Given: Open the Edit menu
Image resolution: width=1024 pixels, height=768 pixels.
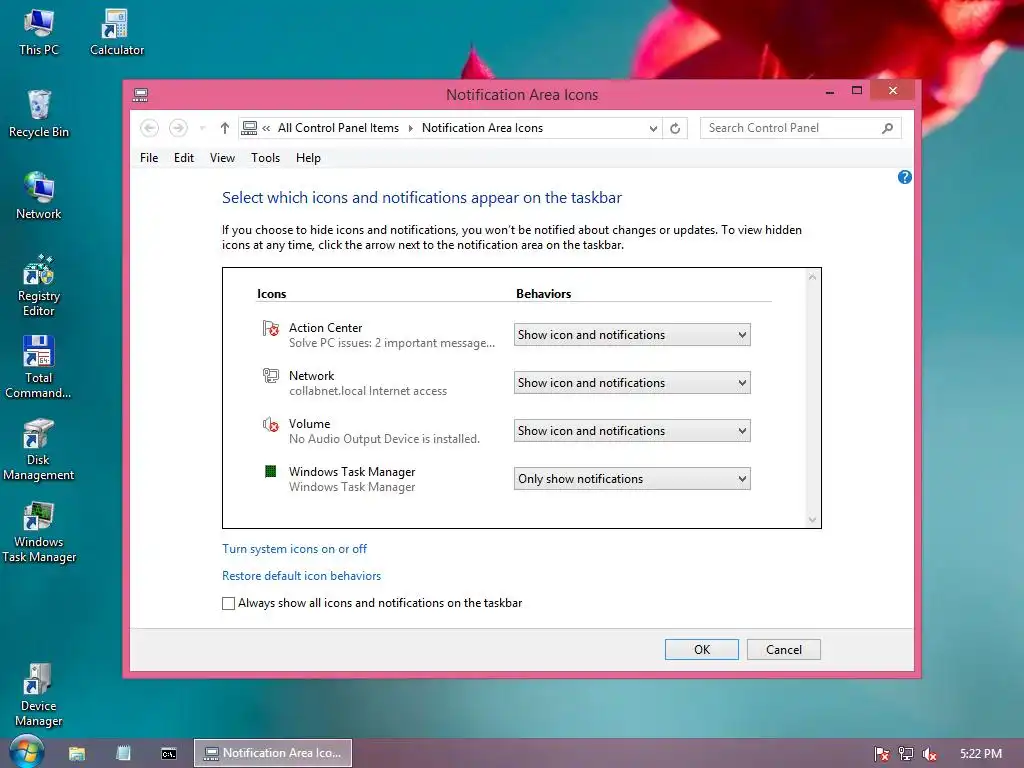Looking at the screenshot, I should click(184, 158).
